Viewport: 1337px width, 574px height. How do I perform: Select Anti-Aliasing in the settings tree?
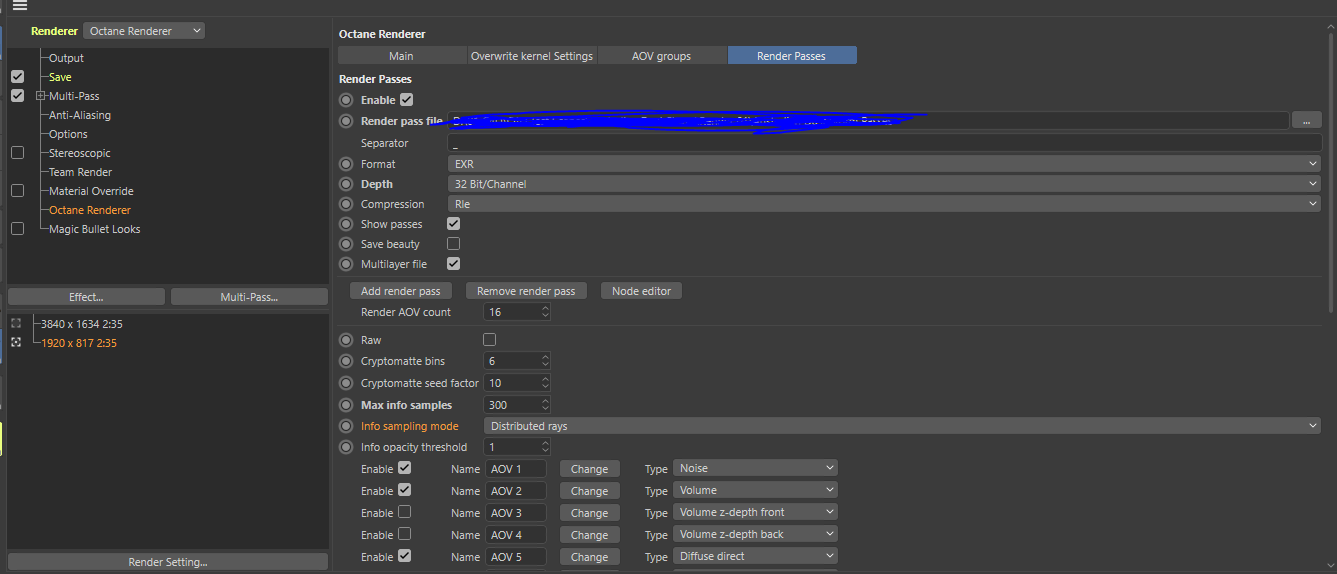point(80,115)
